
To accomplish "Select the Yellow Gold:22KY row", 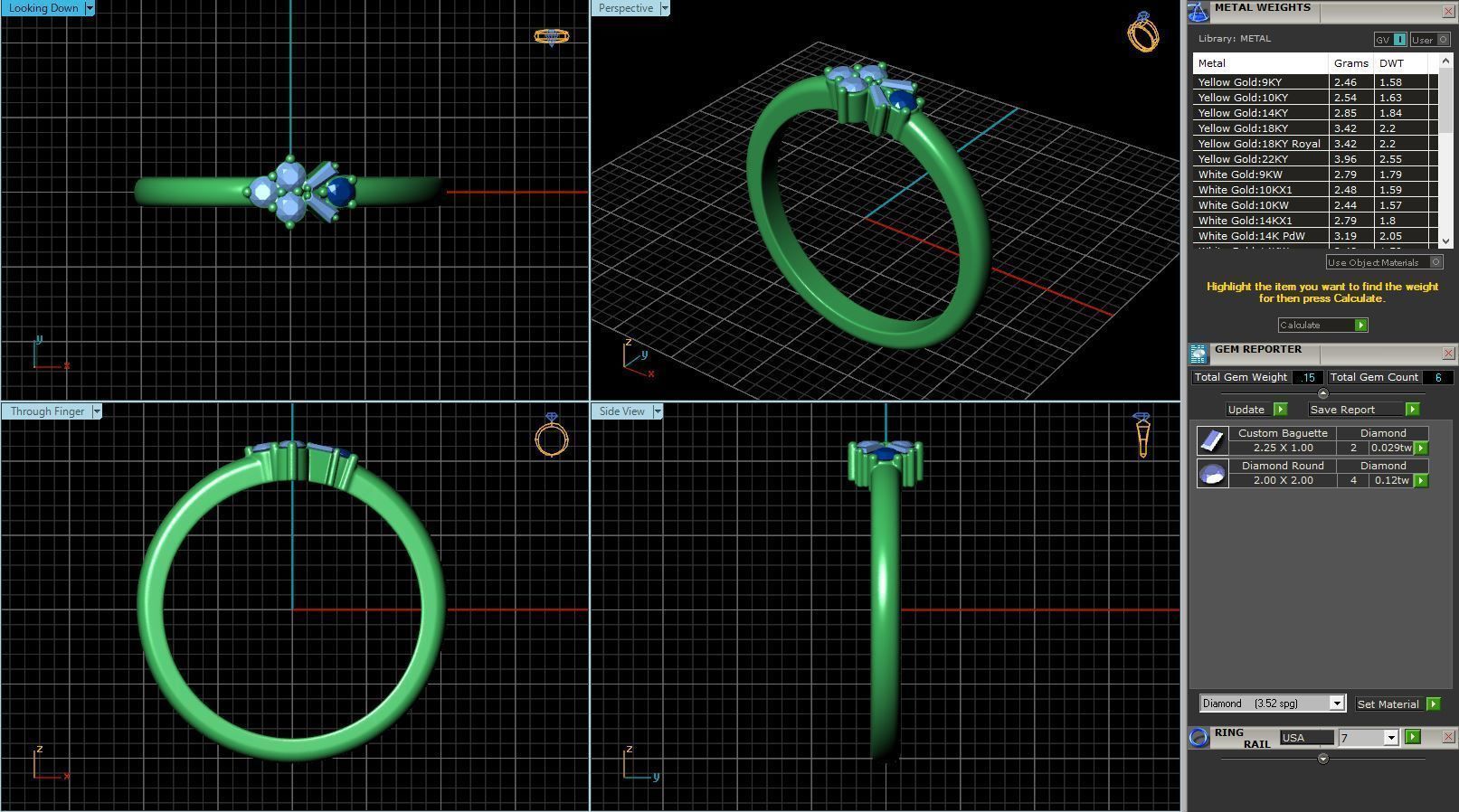I will pyautogui.click(x=1314, y=159).
